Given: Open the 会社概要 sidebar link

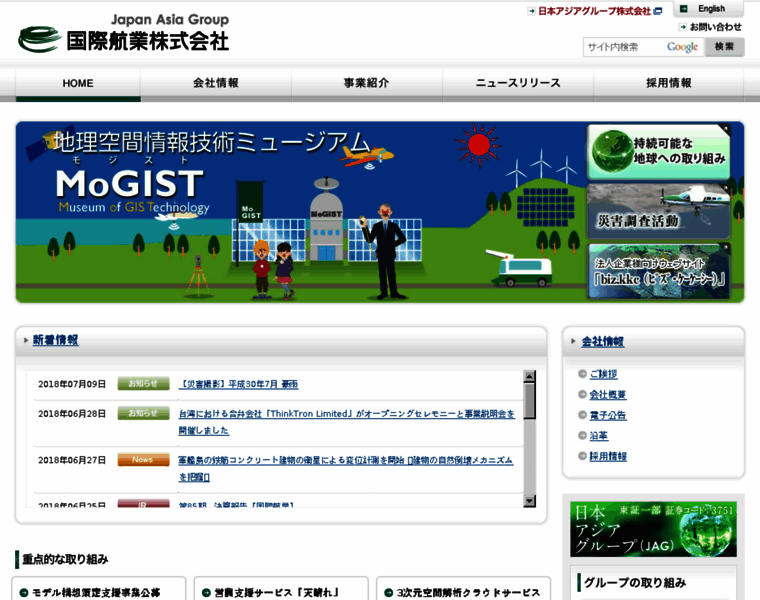Looking at the screenshot, I should pos(608,395).
